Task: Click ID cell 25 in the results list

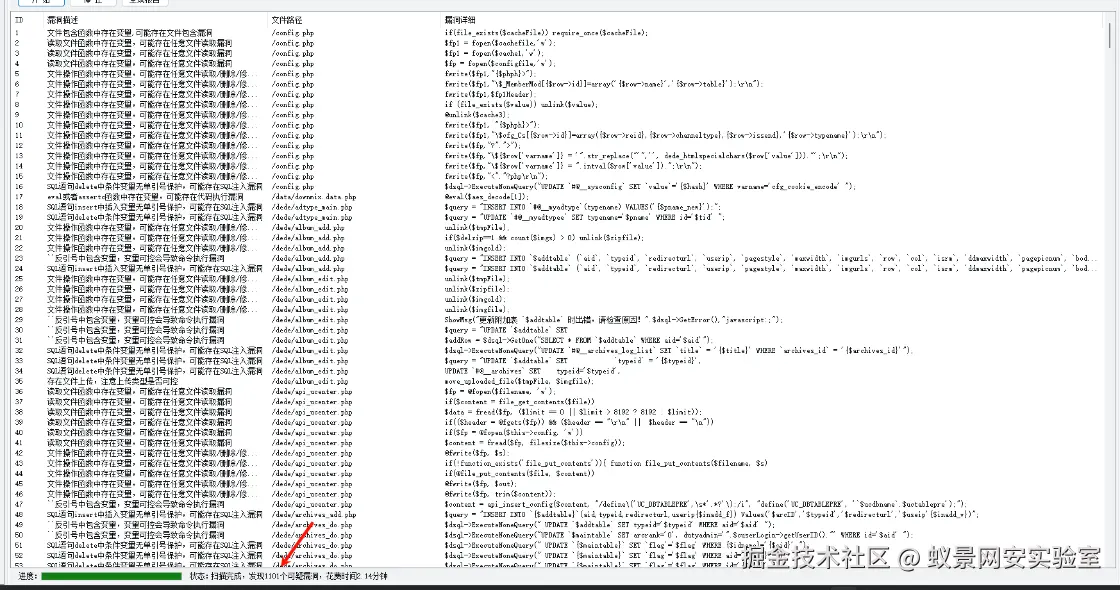Action: (19, 279)
